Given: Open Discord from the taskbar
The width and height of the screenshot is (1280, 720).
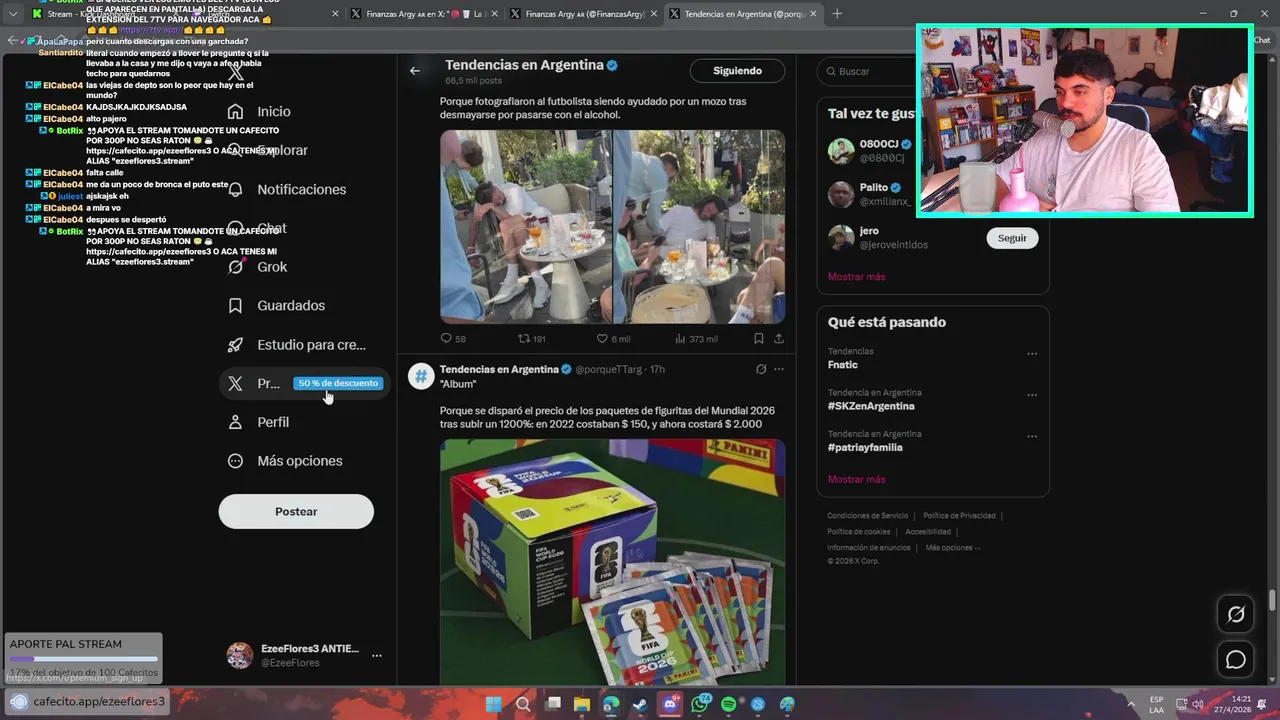Looking at the screenshot, I should click(670, 704).
